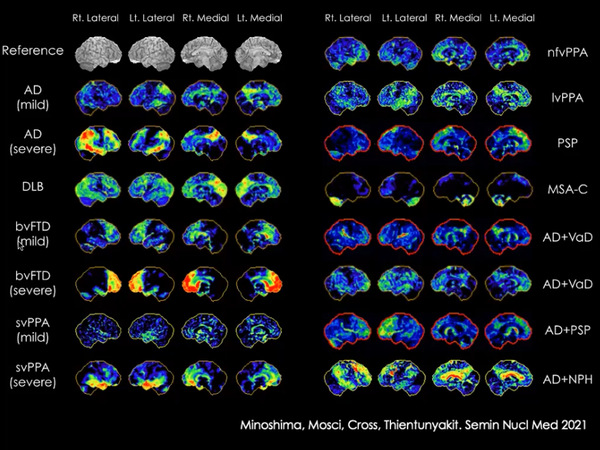Click the AD+NPH row label
Screen dimensions: 600x450
point(567,379)
